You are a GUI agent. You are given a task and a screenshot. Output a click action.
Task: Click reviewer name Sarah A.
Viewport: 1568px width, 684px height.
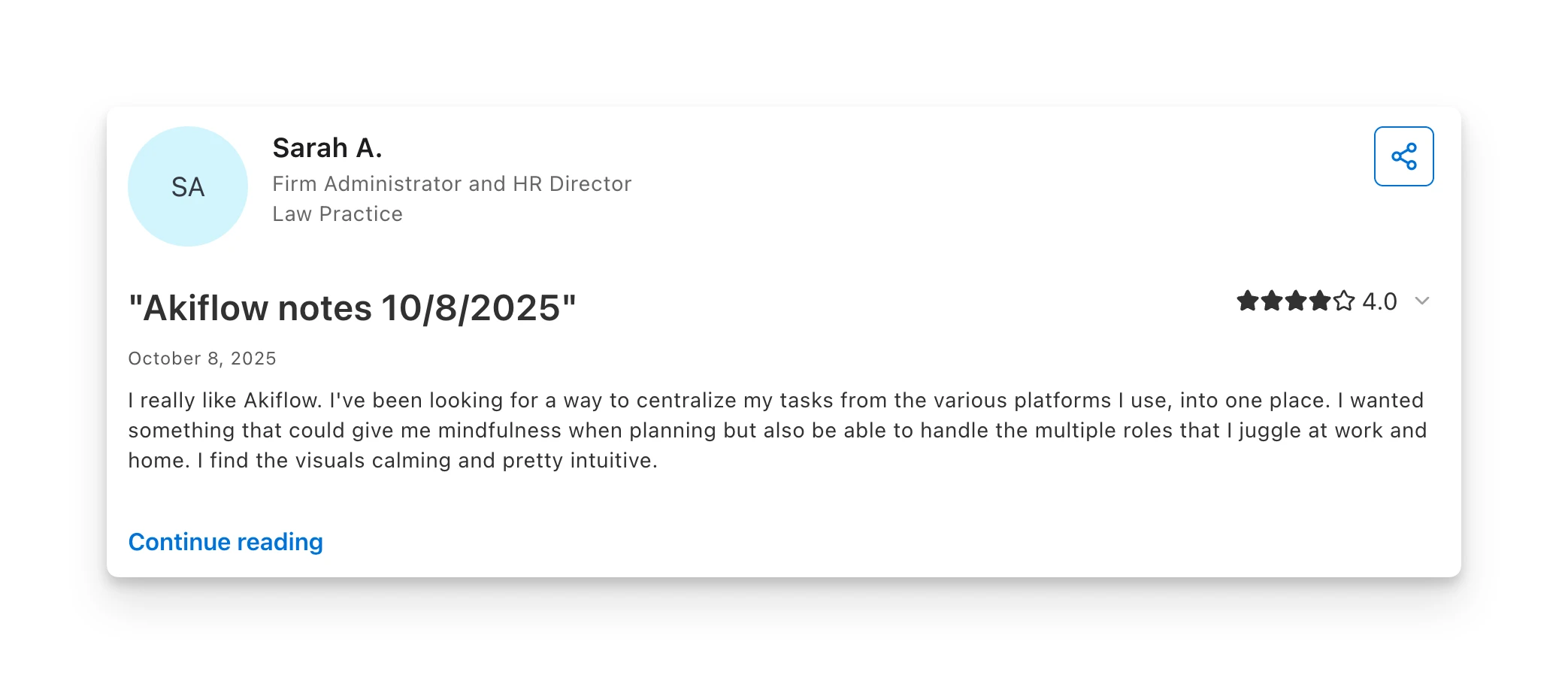pos(327,148)
